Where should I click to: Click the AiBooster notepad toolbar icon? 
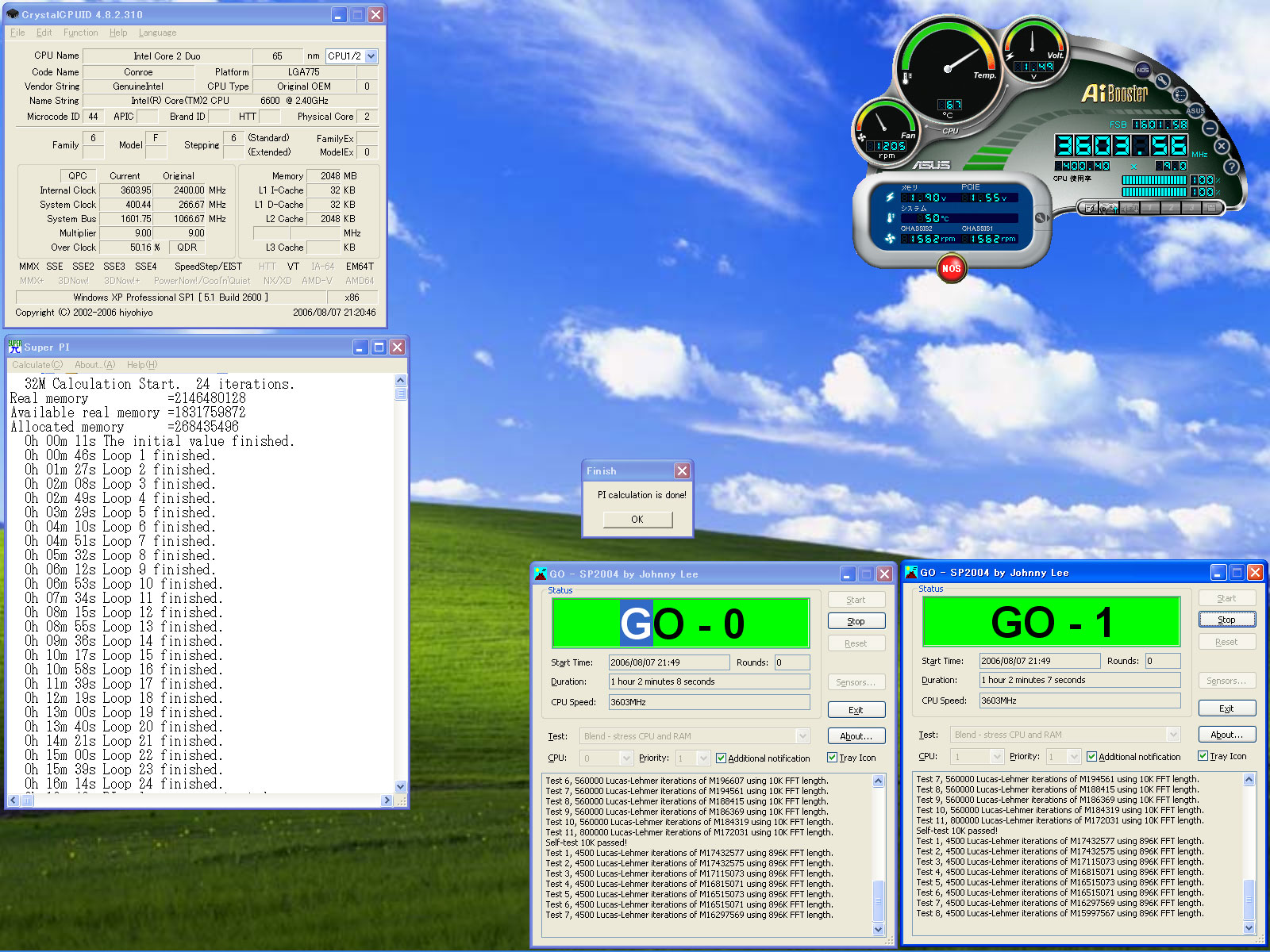click(x=1089, y=207)
